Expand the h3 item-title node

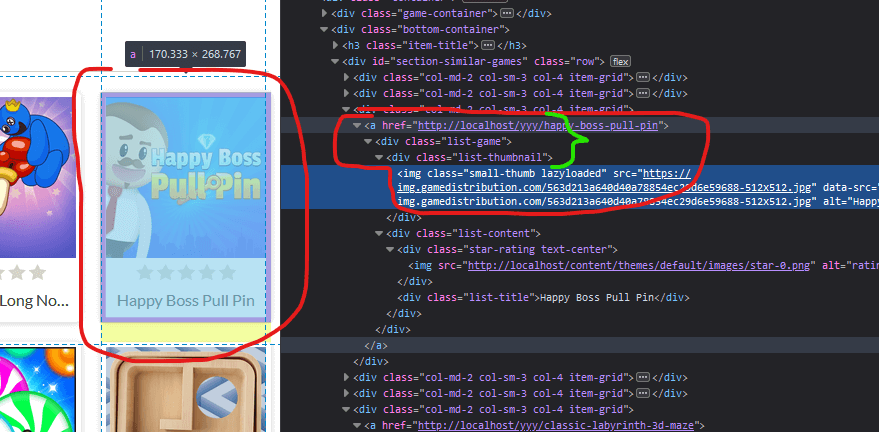336,45
